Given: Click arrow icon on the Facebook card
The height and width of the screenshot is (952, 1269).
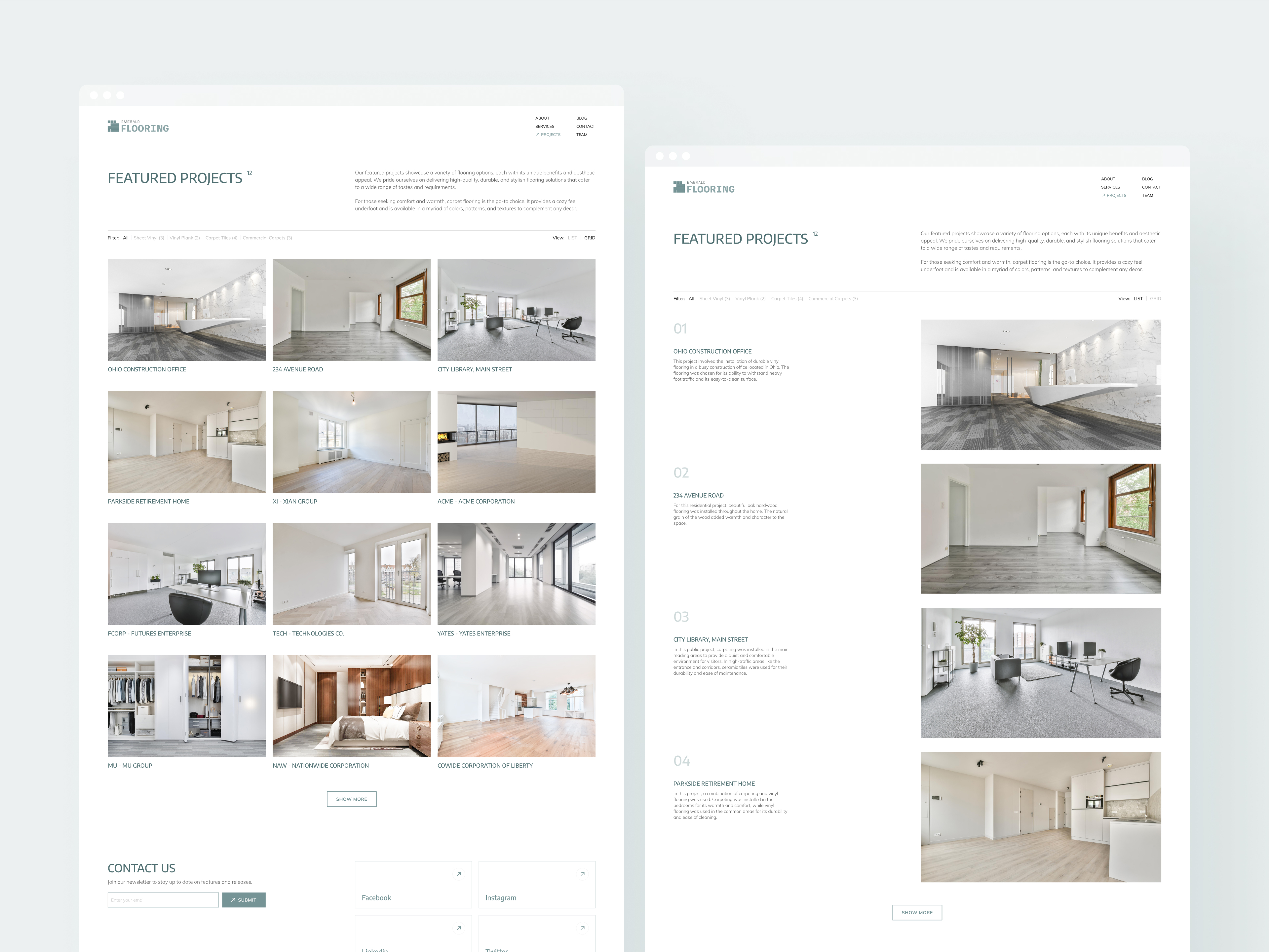Looking at the screenshot, I should (458, 874).
